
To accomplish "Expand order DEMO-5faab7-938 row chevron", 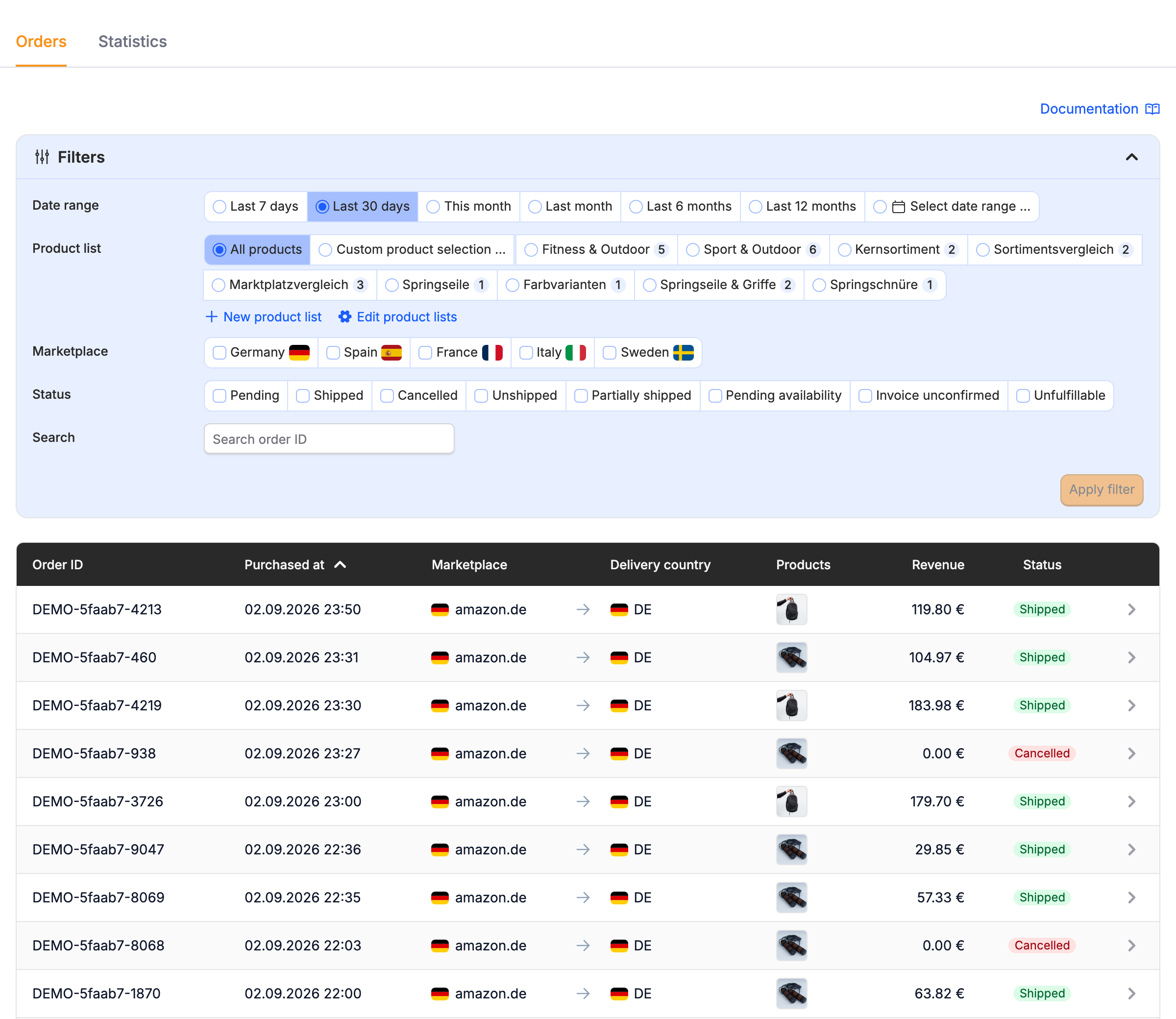I will click(1131, 753).
